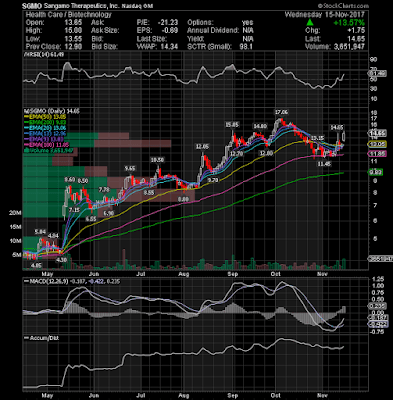This screenshot has width=393, height=400.
Task: Click the green up-arrow price change icon
Action: (x=310, y=22)
